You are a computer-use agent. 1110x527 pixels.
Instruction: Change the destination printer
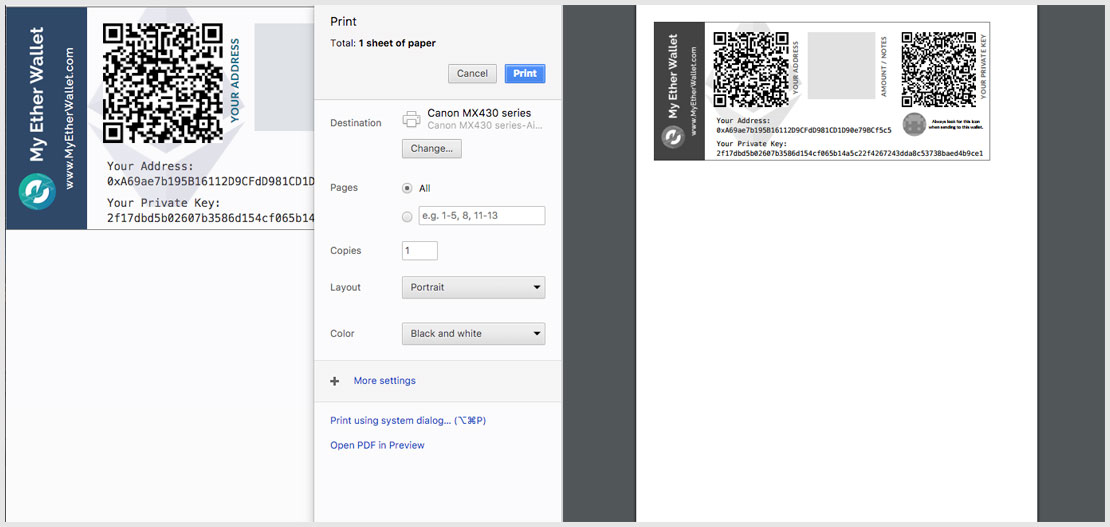tap(432, 149)
